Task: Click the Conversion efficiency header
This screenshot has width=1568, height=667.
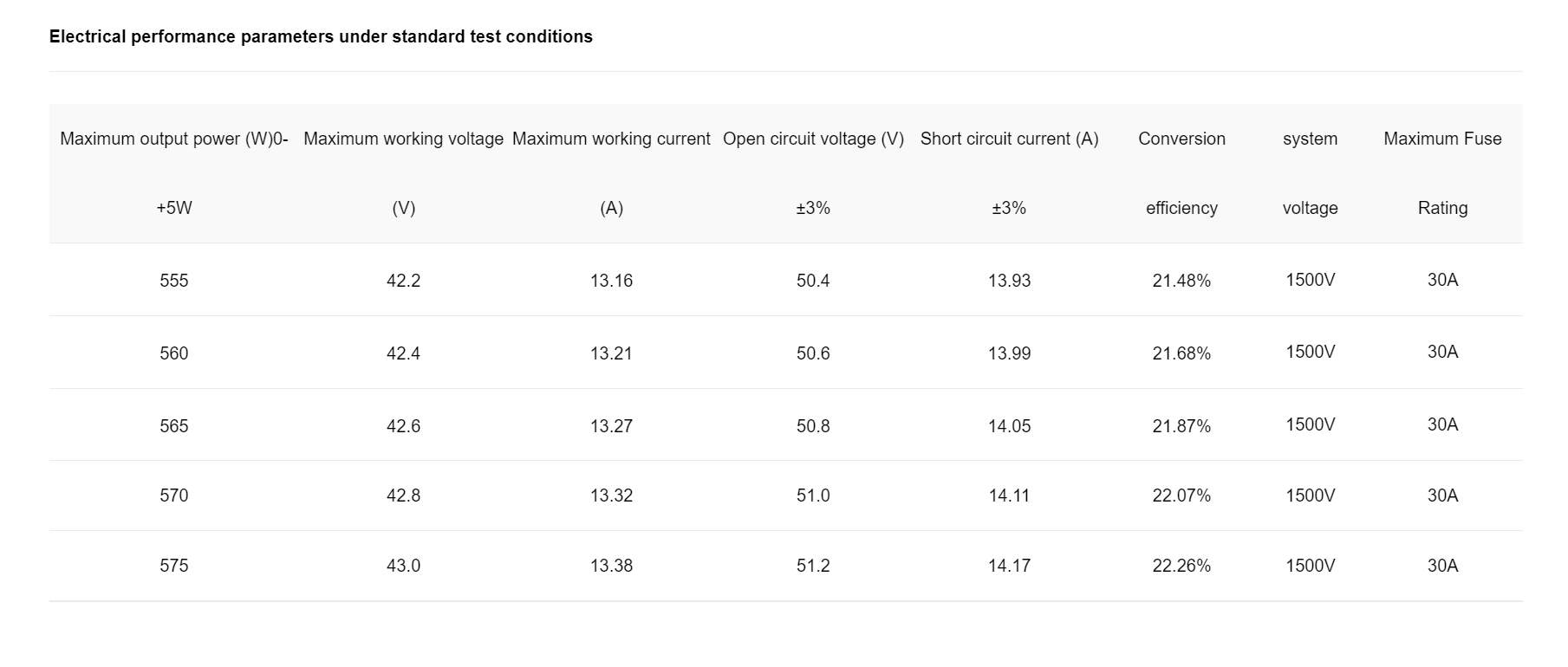Action: point(1181,173)
